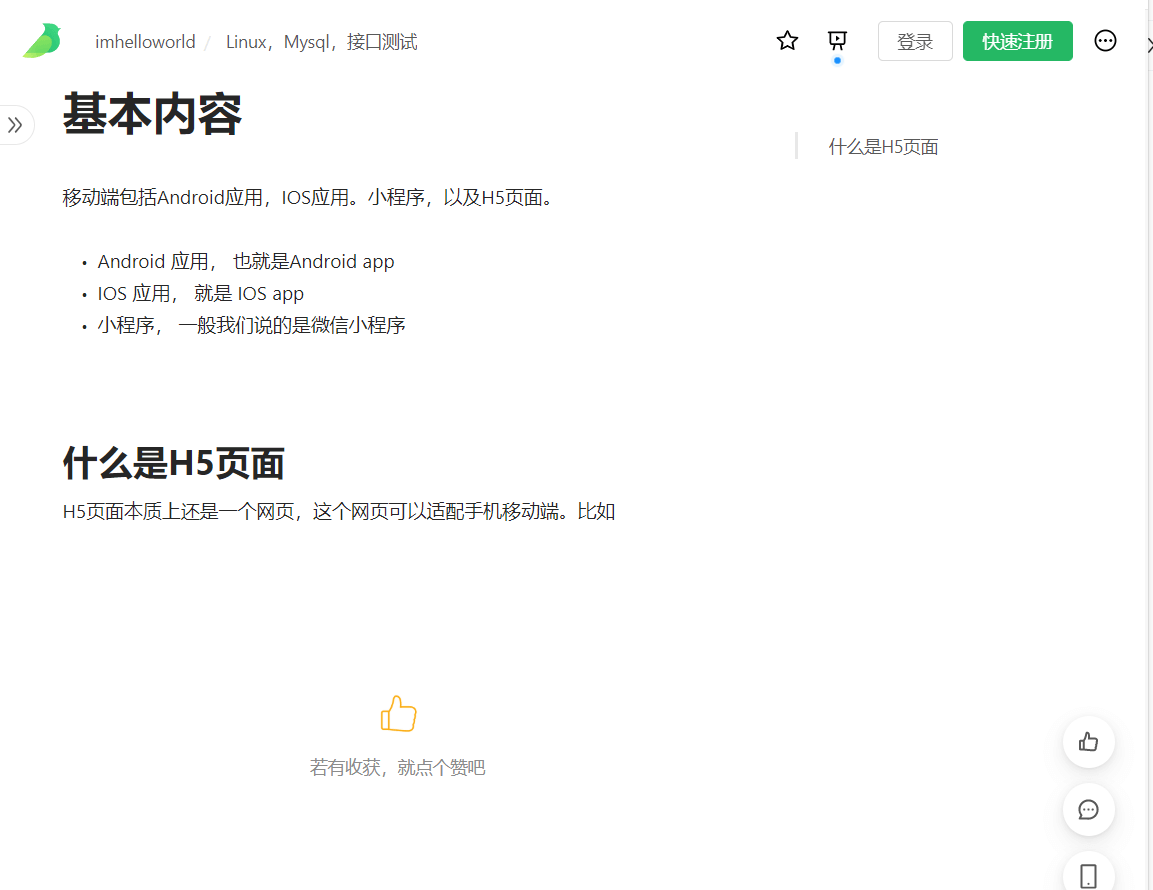
Task: Open presentation mode icon in header
Action: click(x=837, y=40)
